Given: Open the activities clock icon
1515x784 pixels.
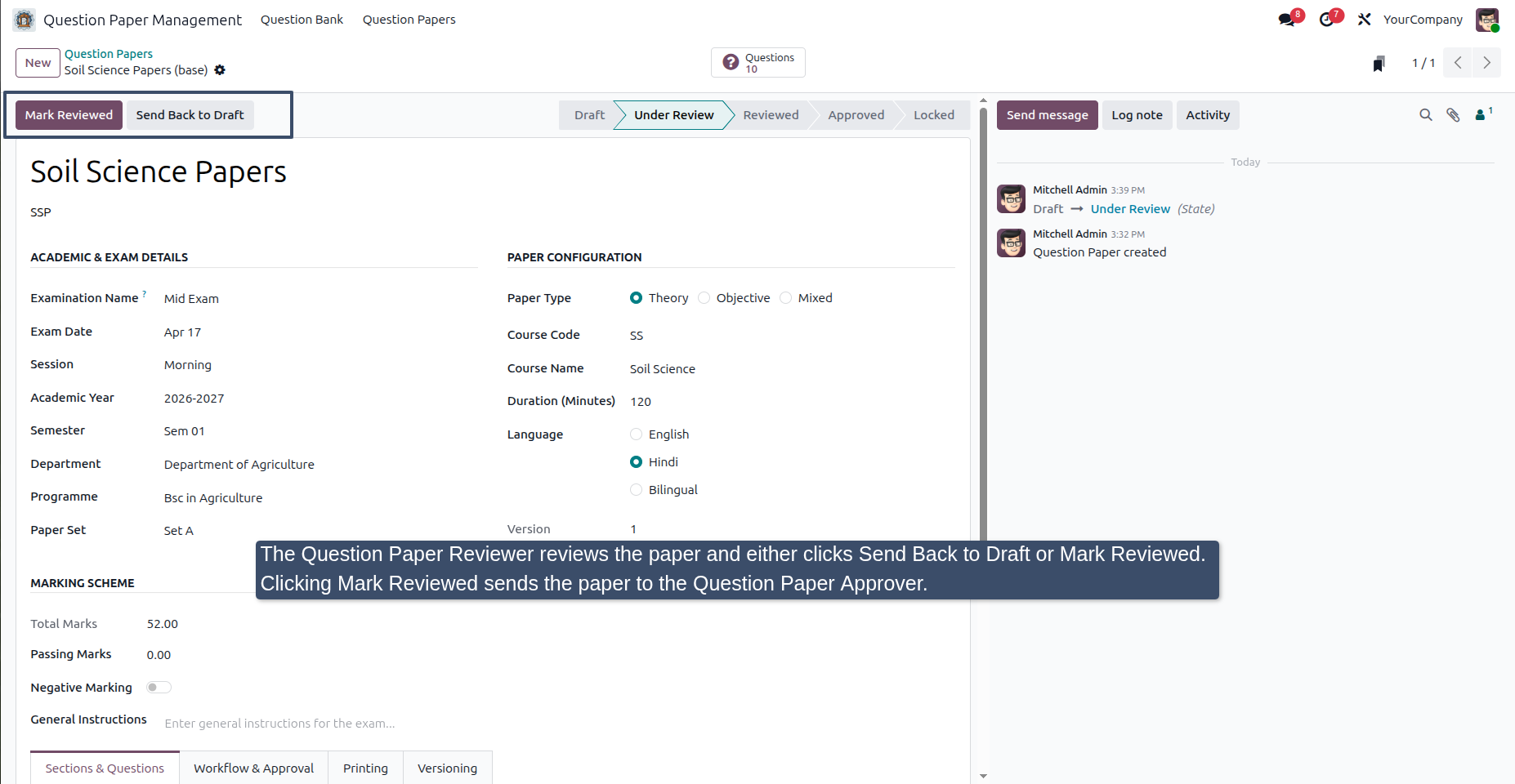Looking at the screenshot, I should tap(1326, 20).
